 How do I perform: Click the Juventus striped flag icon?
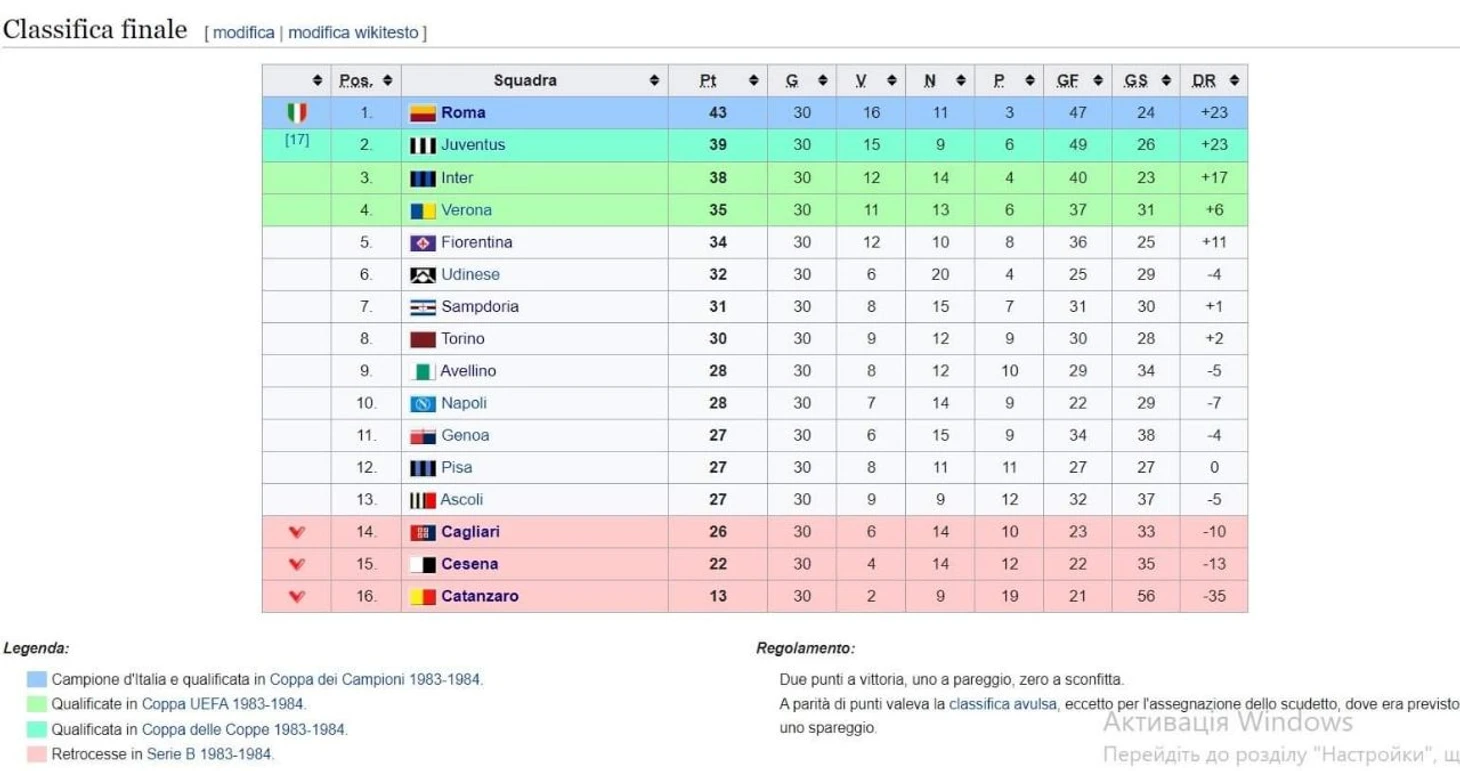click(x=423, y=146)
